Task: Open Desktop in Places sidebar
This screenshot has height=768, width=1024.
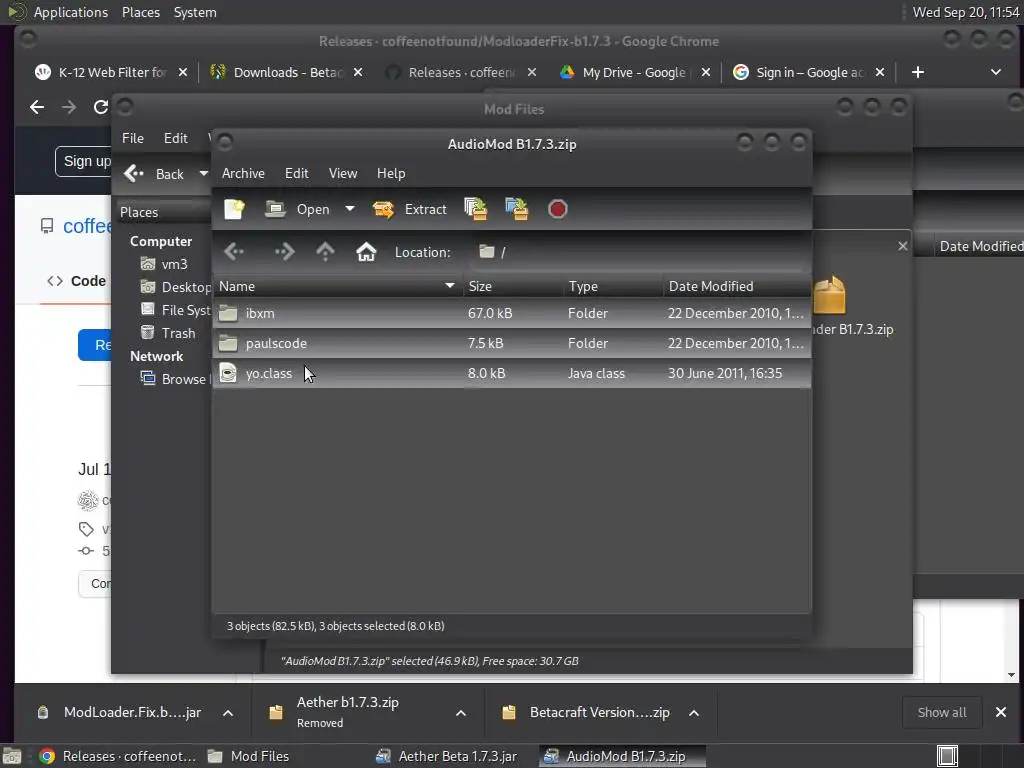Action: pos(175,287)
